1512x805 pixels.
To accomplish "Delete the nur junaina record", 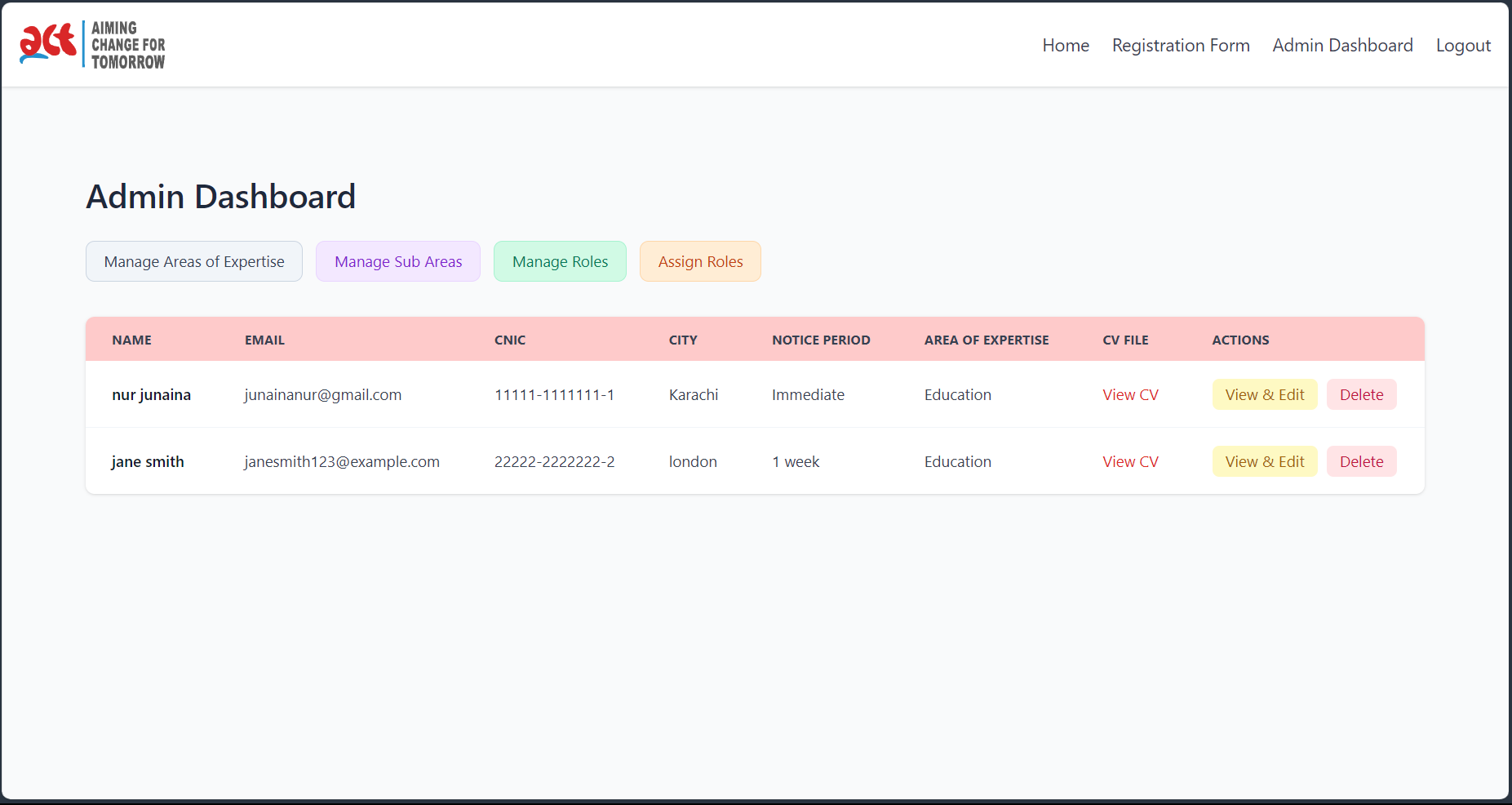I will pos(1361,395).
